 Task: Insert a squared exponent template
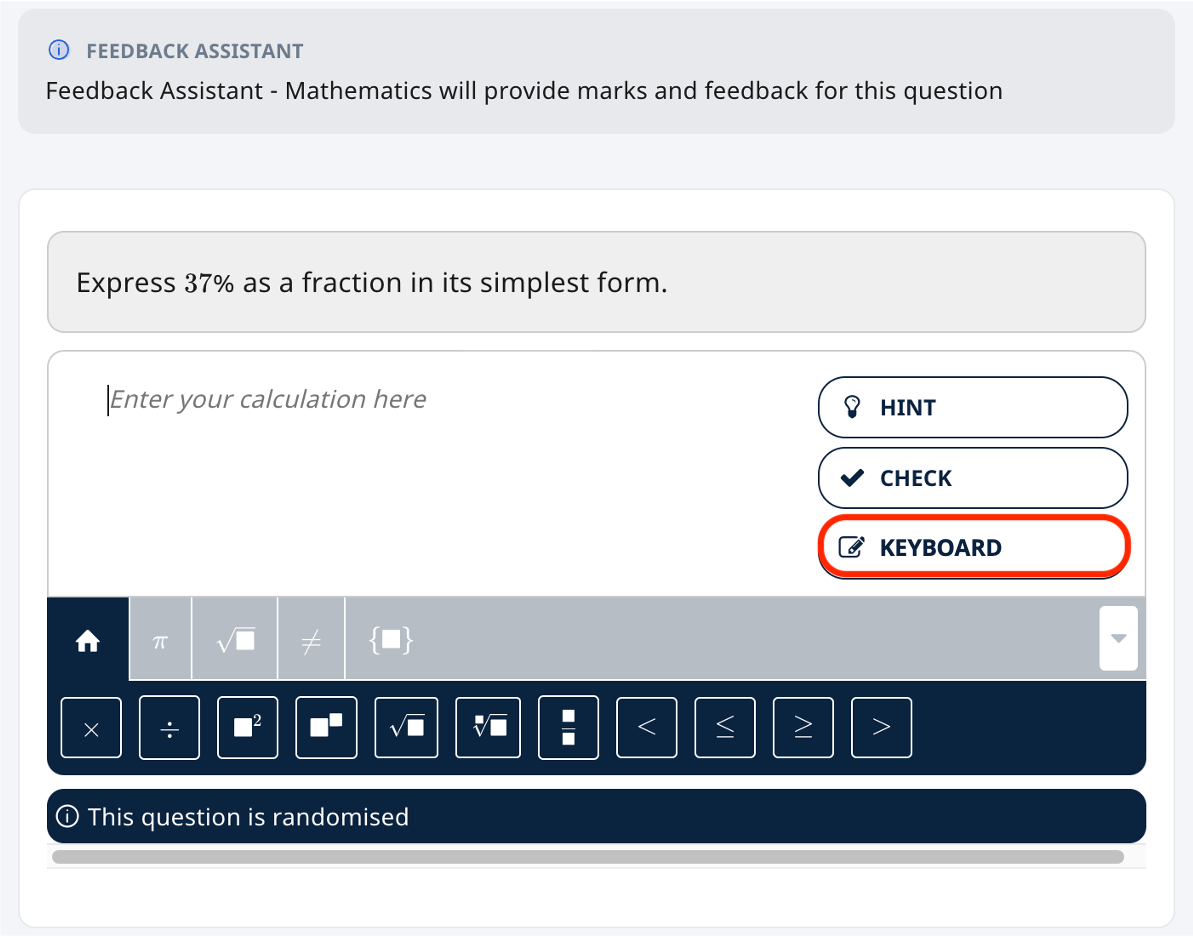[x=247, y=727]
